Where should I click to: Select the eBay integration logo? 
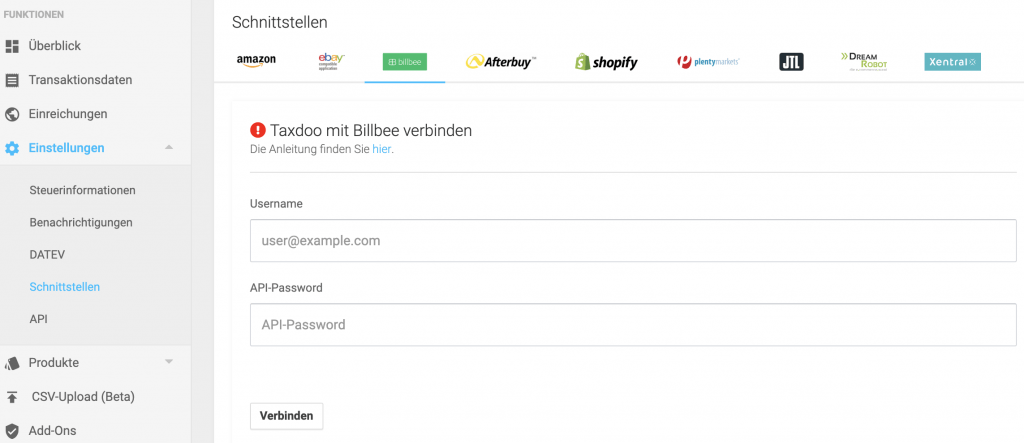point(331,61)
